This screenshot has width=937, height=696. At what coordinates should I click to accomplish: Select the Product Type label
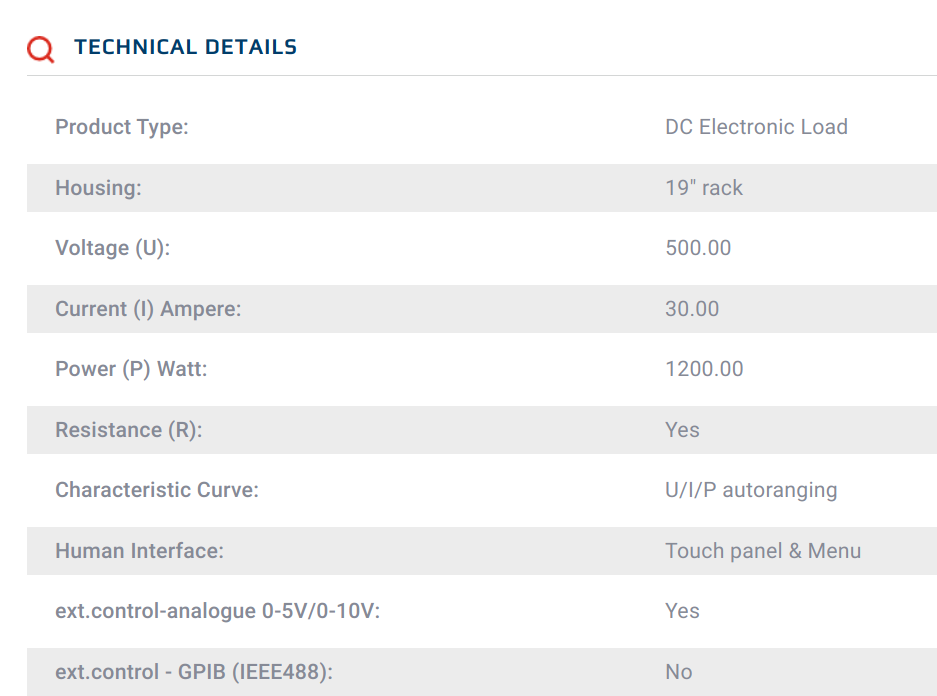coord(122,127)
